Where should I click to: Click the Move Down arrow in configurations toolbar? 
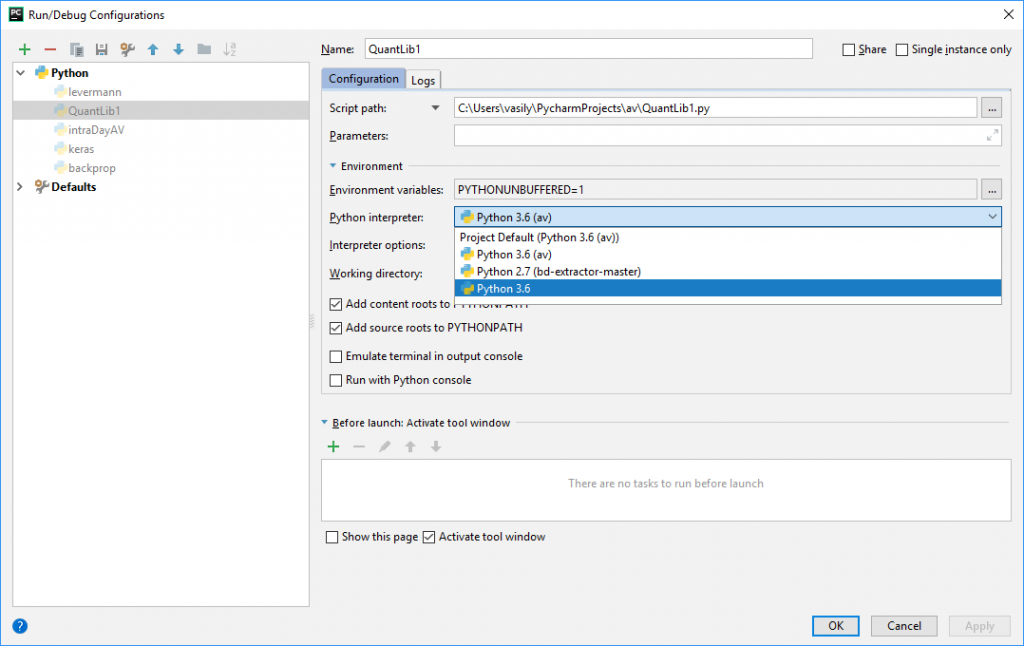[178, 49]
